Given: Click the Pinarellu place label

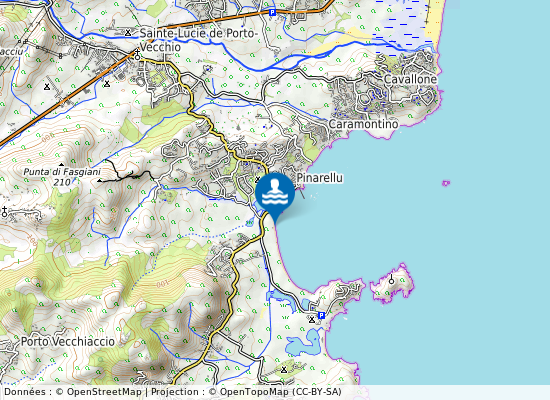Looking at the screenshot, I should point(320,178).
